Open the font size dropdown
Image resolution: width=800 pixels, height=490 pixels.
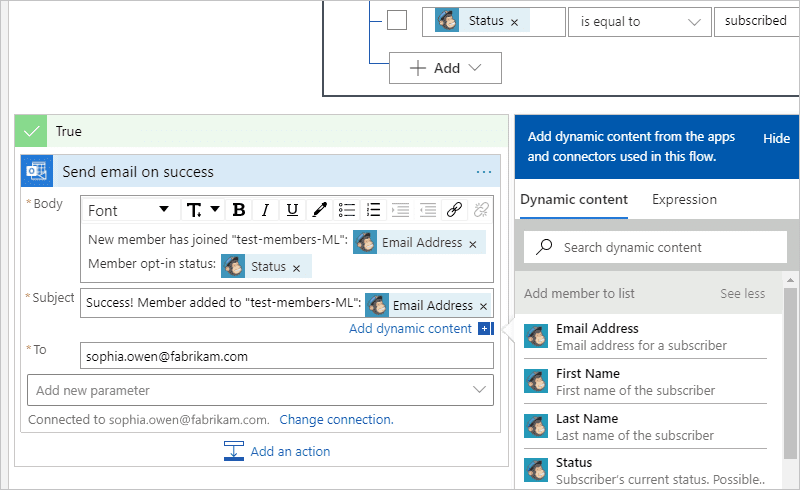[203, 210]
